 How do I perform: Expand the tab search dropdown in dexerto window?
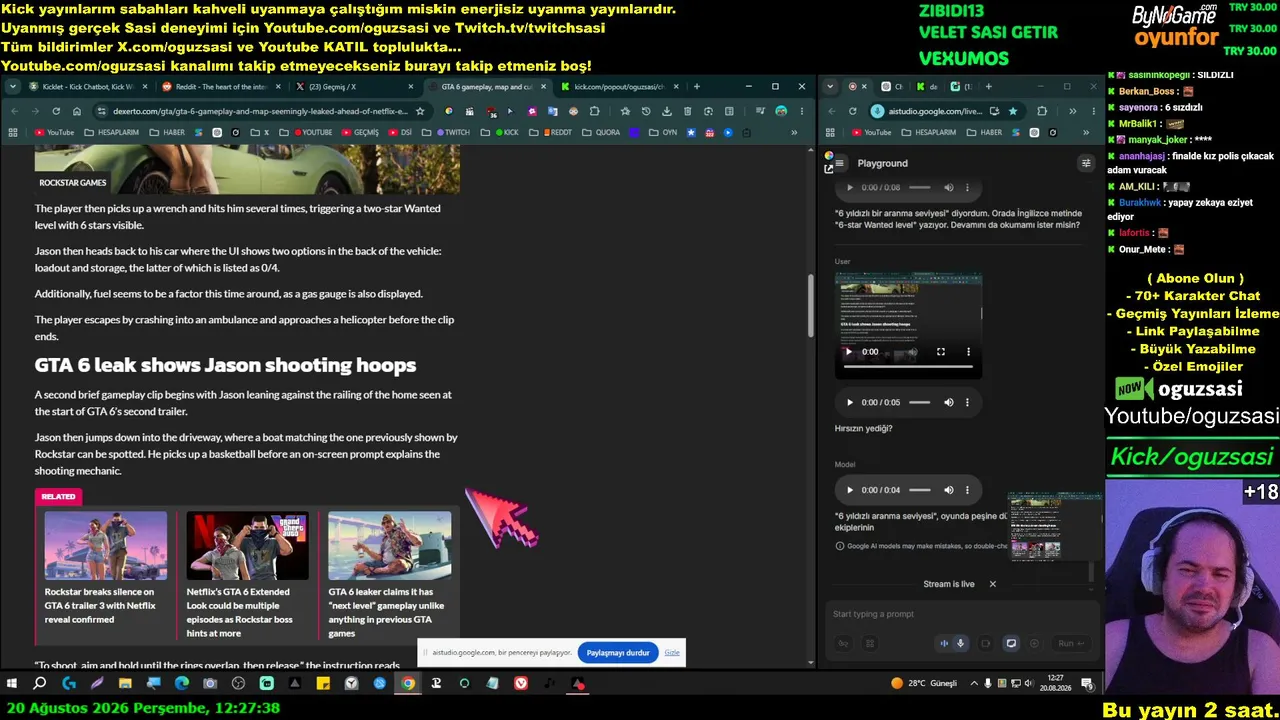click(x=15, y=87)
